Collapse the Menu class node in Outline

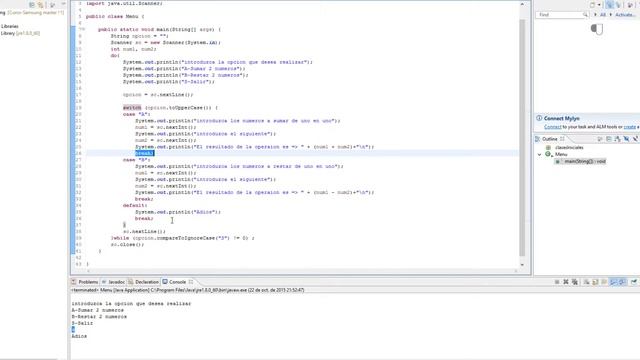point(539,155)
